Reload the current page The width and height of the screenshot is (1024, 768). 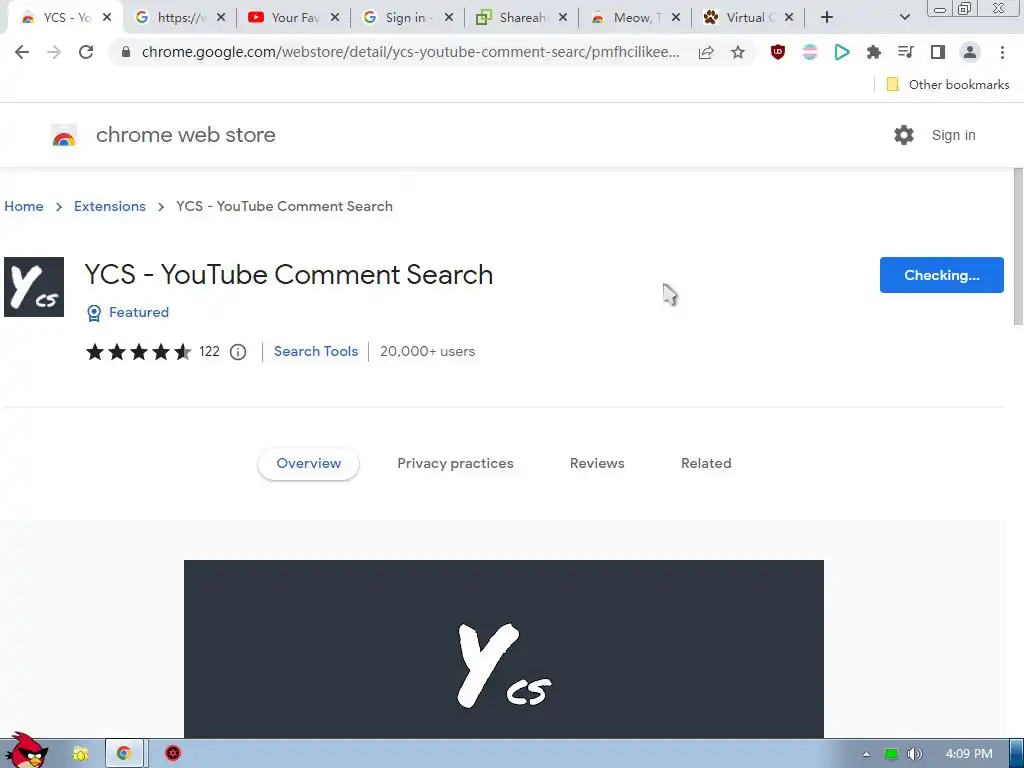[x=86, y=52]
